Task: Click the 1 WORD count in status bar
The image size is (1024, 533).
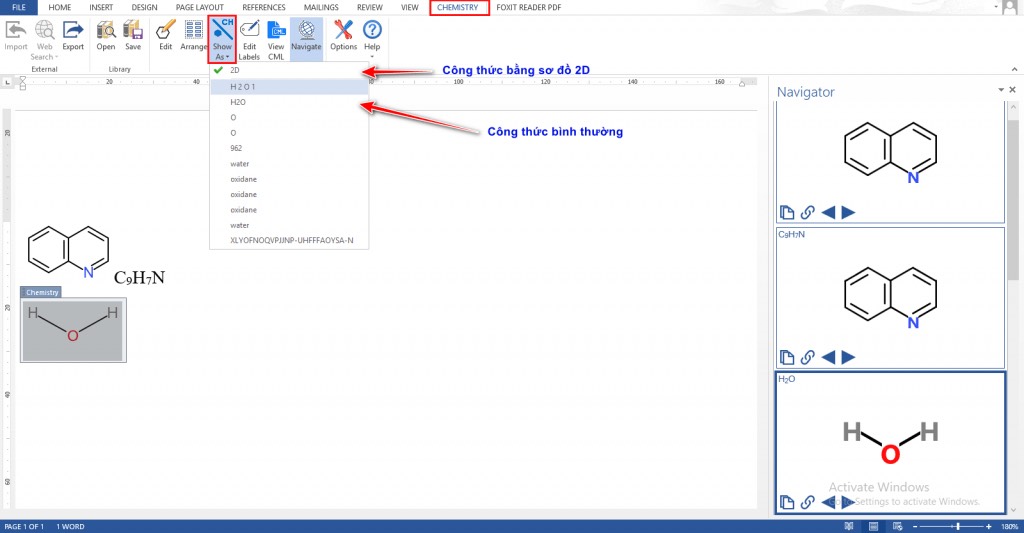Action: click(70, 526)
